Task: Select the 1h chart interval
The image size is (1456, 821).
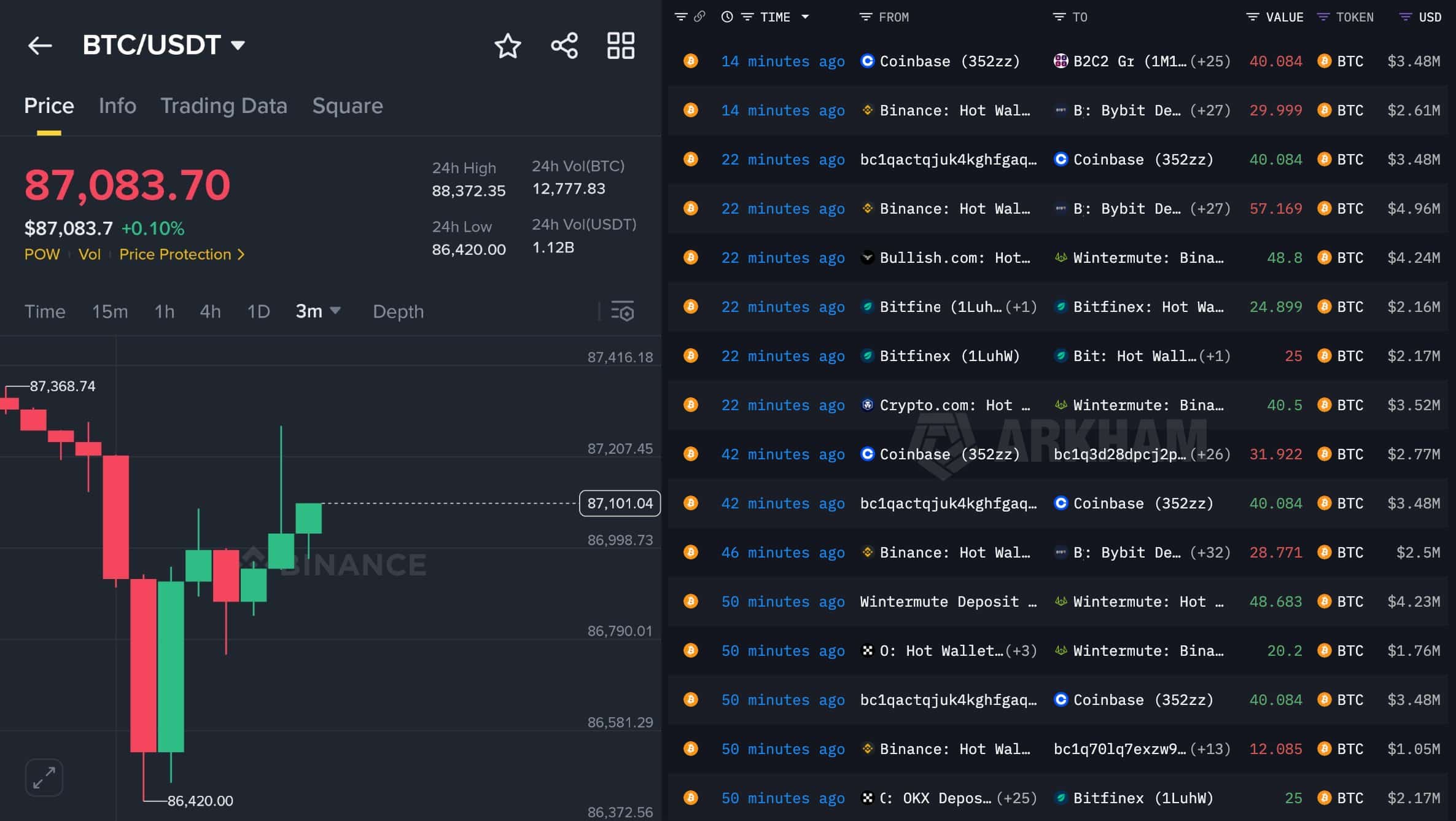Action: pos(164,311)
